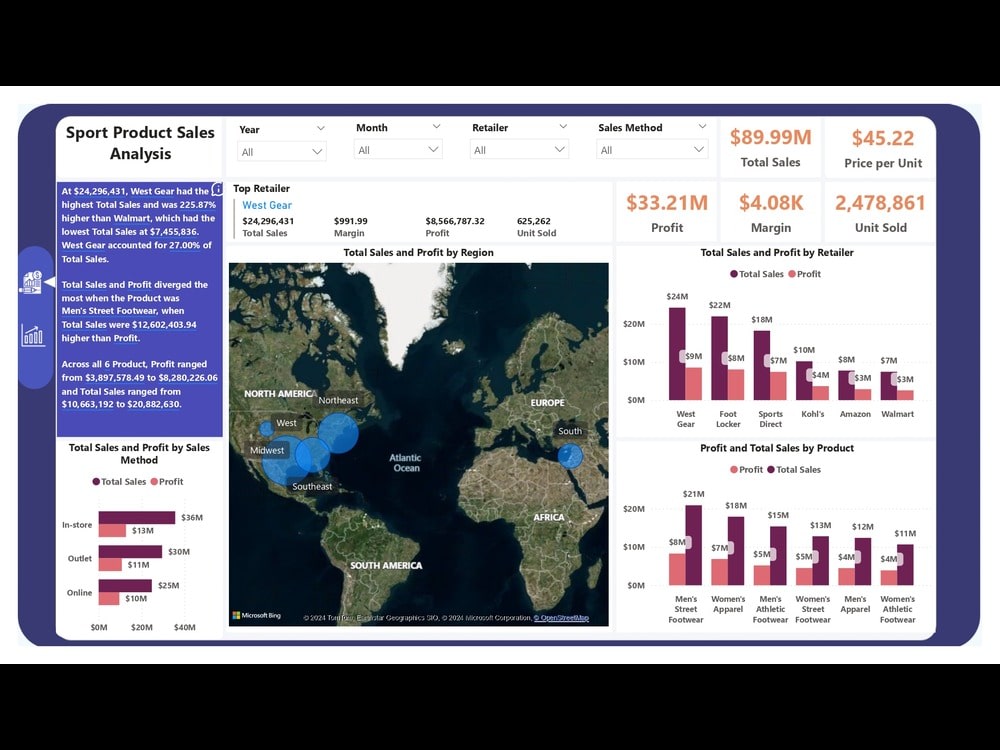The width and height of the screenshot is (1000, 750).
Task: Click the $33.21M Profit KPI card
Action: pos(666,210)
